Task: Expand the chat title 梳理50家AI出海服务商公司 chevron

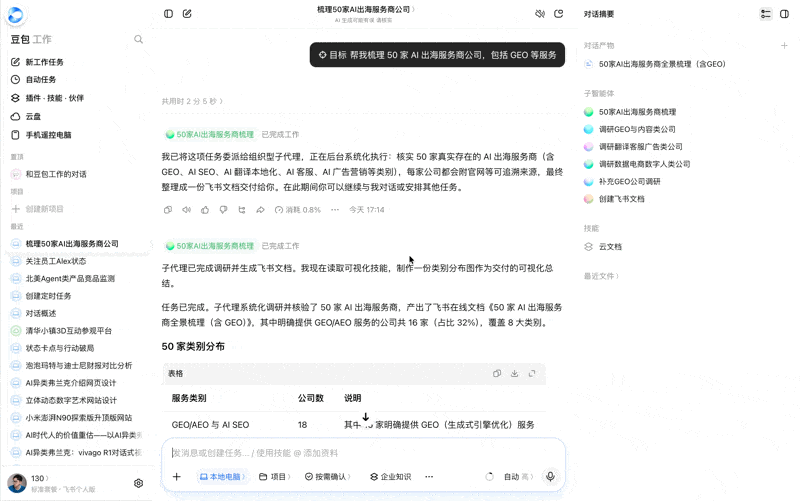Action: (x=413, y=9)
